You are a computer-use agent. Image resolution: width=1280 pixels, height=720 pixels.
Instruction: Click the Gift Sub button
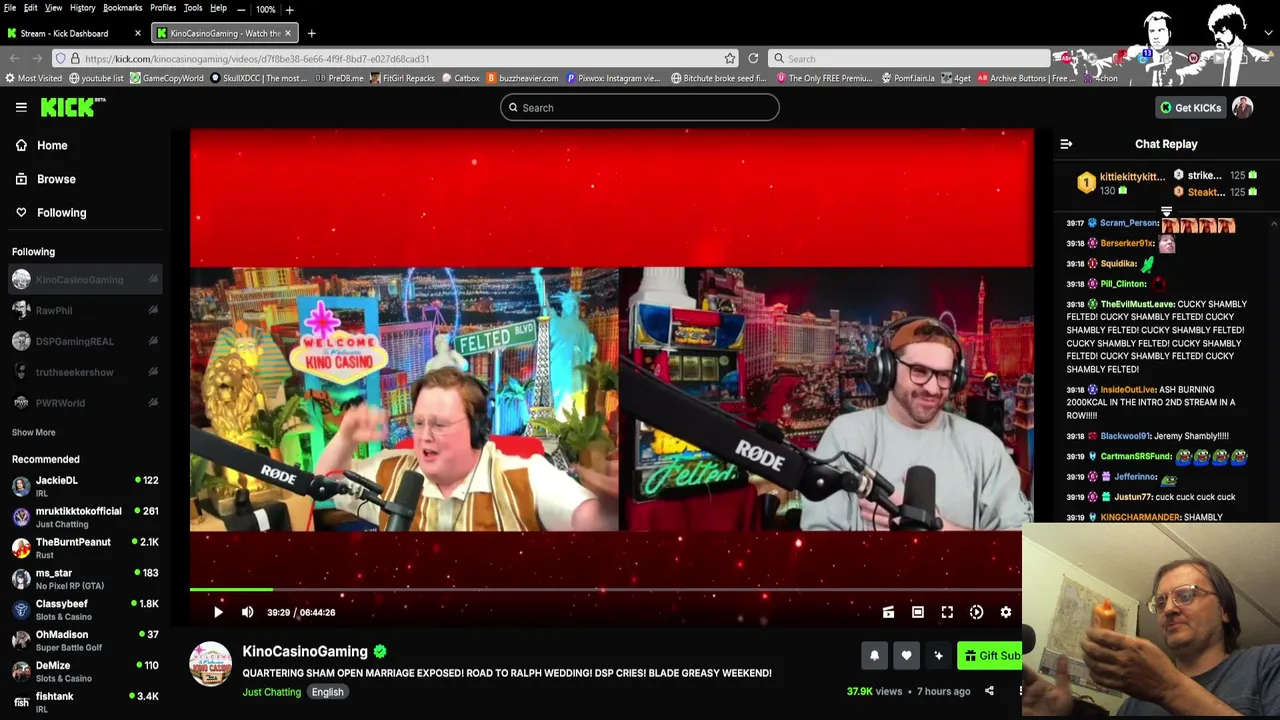pos(990,655)
